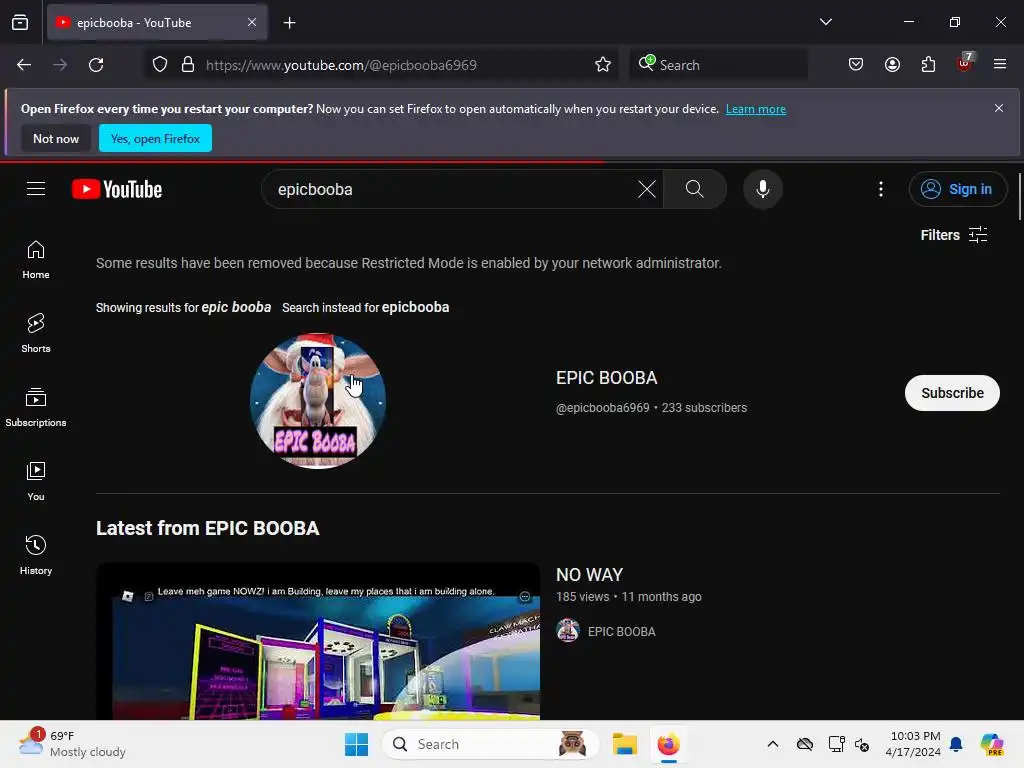
Task: Click the taskbar Search box
Action: pyautogui.click(x=490, y=744)
